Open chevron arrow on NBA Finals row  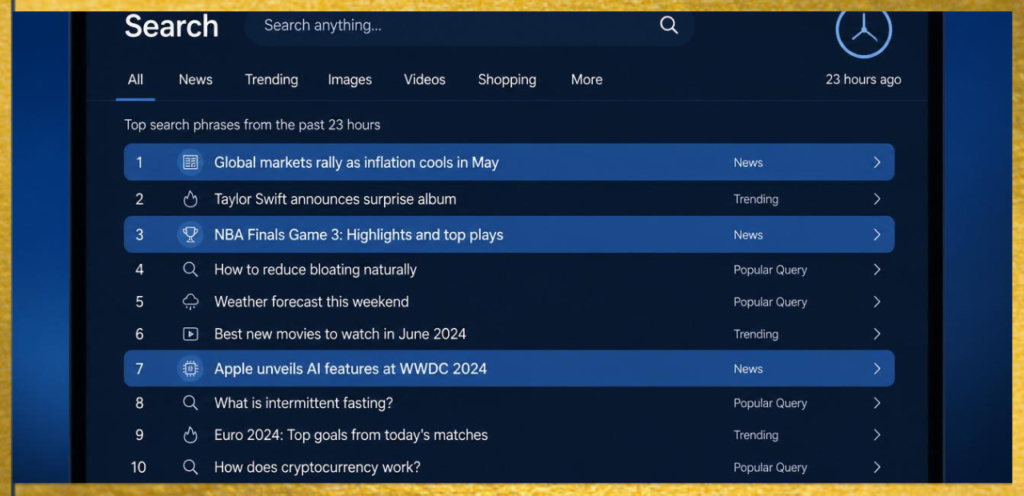click(877, 234)
